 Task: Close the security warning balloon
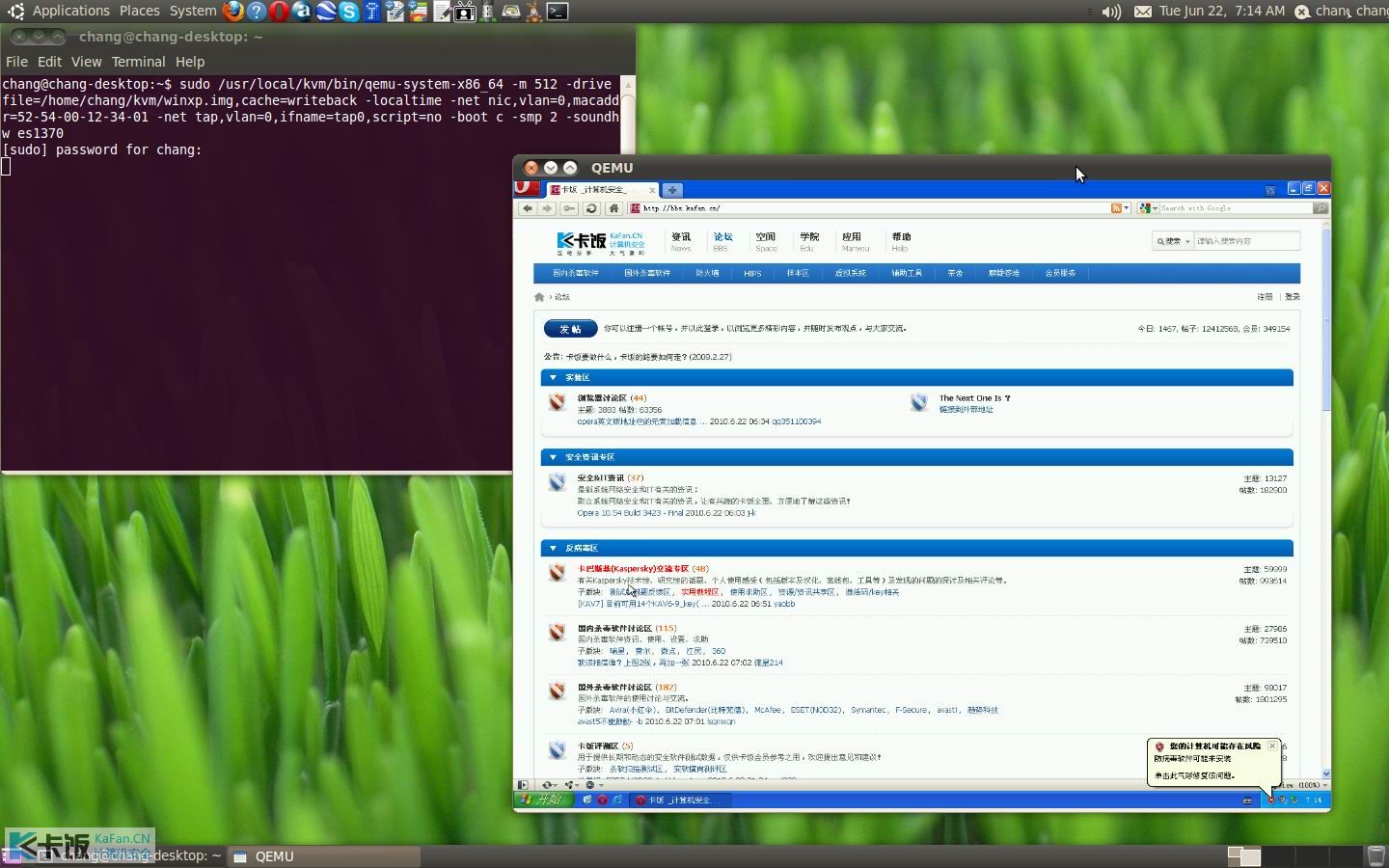click(1272, 746)
